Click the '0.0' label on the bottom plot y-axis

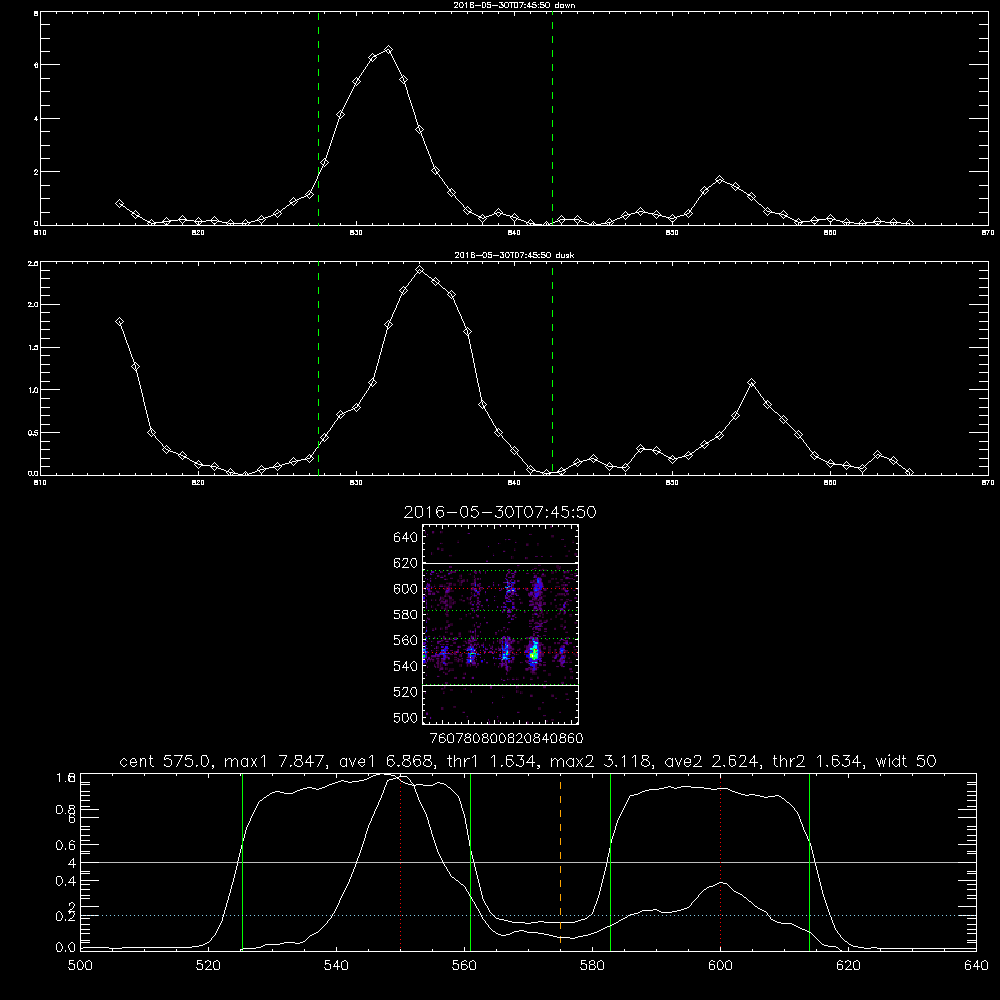coord(66,948)
